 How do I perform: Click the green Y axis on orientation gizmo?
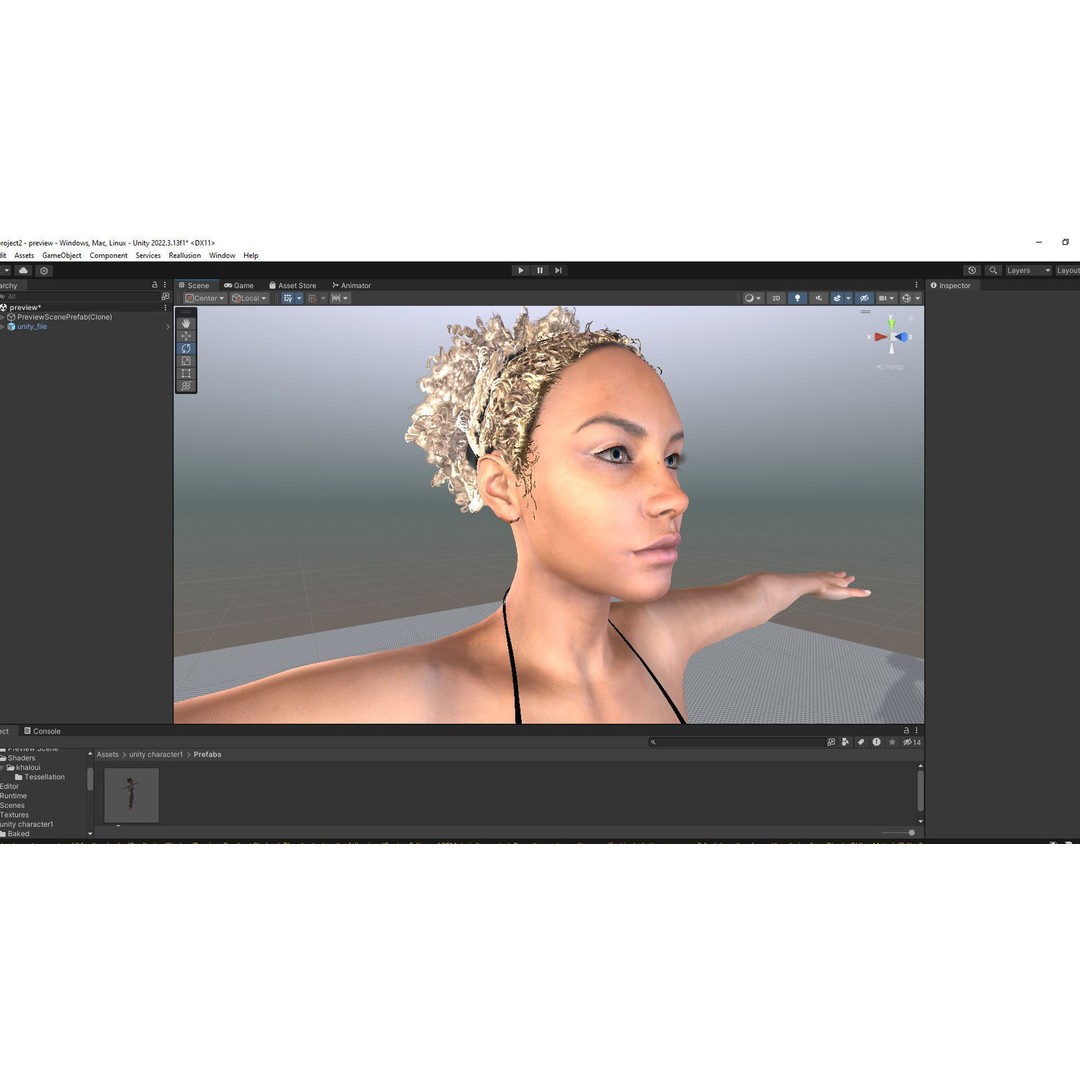pos(891,324)
